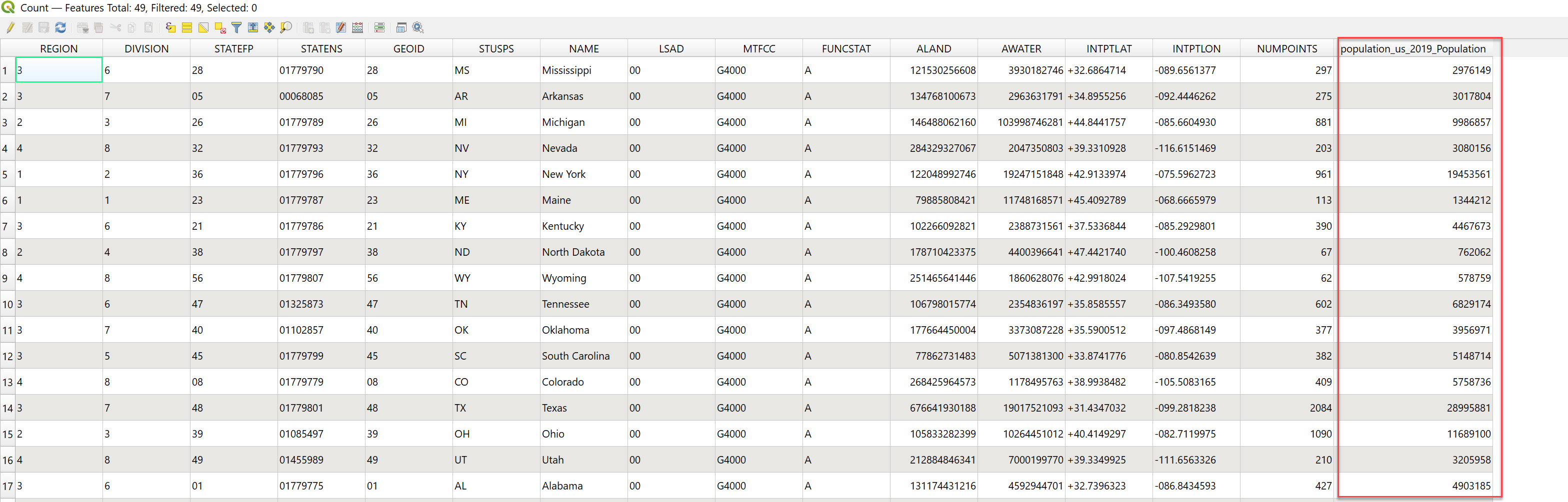Sort by the STUSPS column header

pyautogui.click(x=496, y=48)
